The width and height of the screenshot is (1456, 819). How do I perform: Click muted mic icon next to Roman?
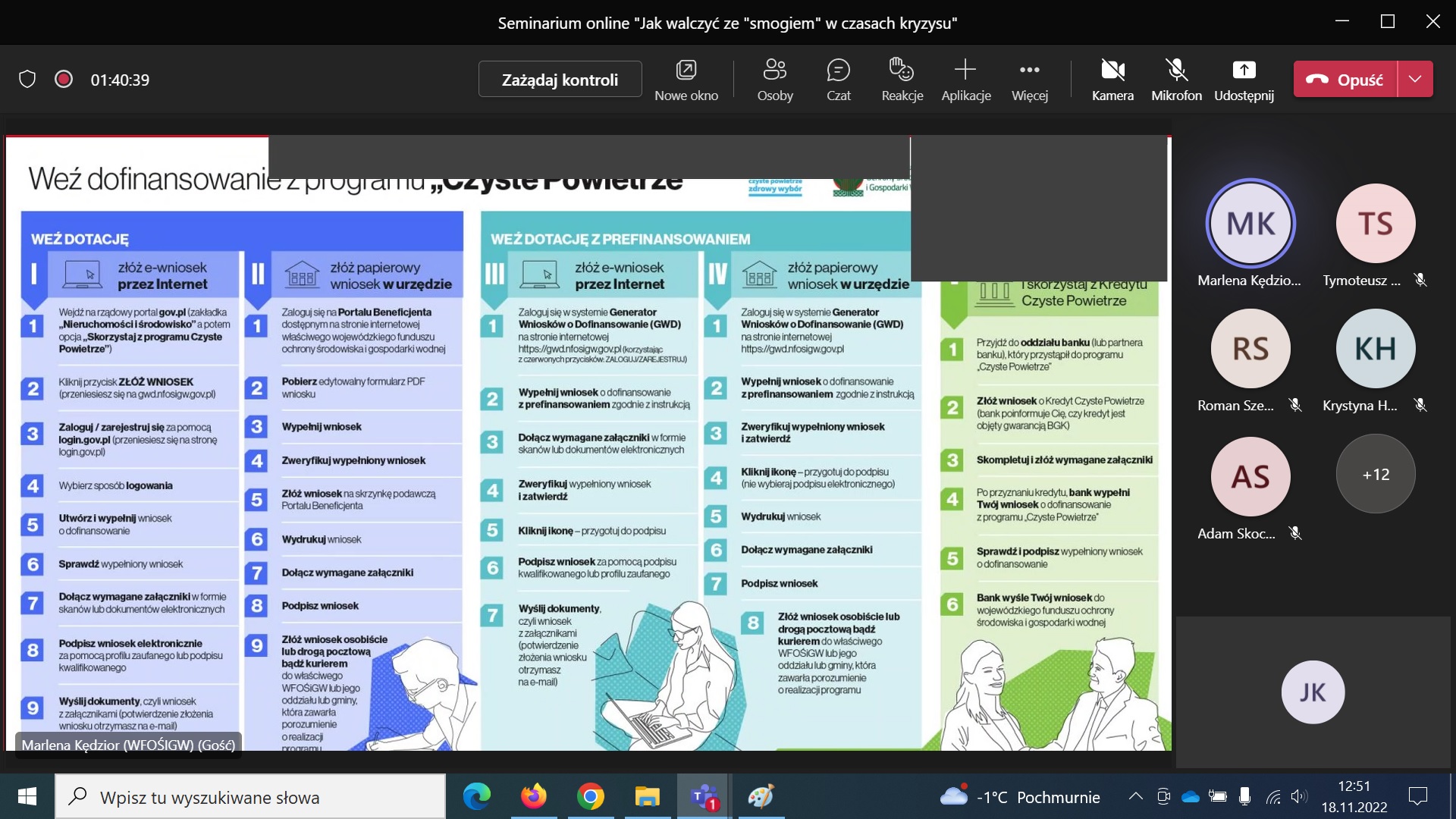pos(1295,405)
